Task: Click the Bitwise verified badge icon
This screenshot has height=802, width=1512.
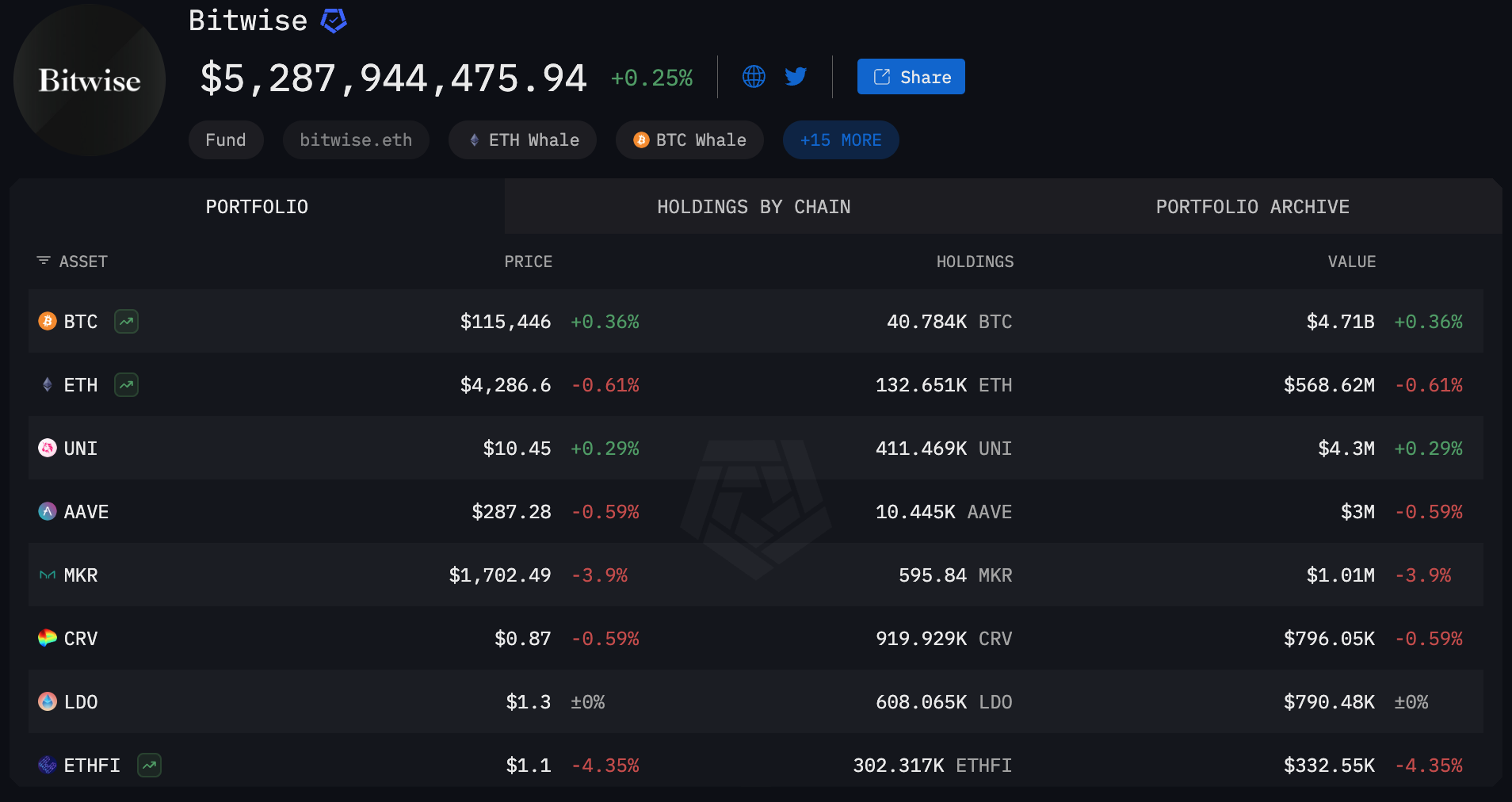Action: [334, 21]
